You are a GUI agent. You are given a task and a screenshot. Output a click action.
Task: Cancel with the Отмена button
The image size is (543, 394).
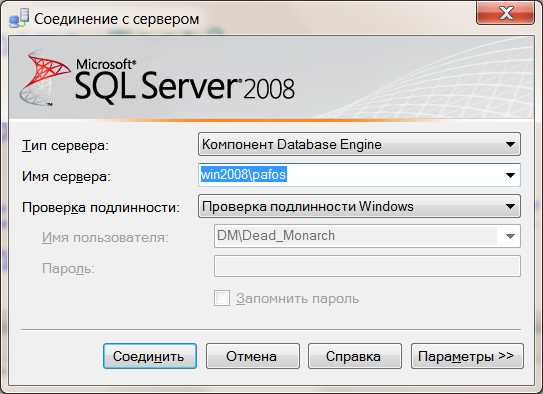[x=252, y=356]
